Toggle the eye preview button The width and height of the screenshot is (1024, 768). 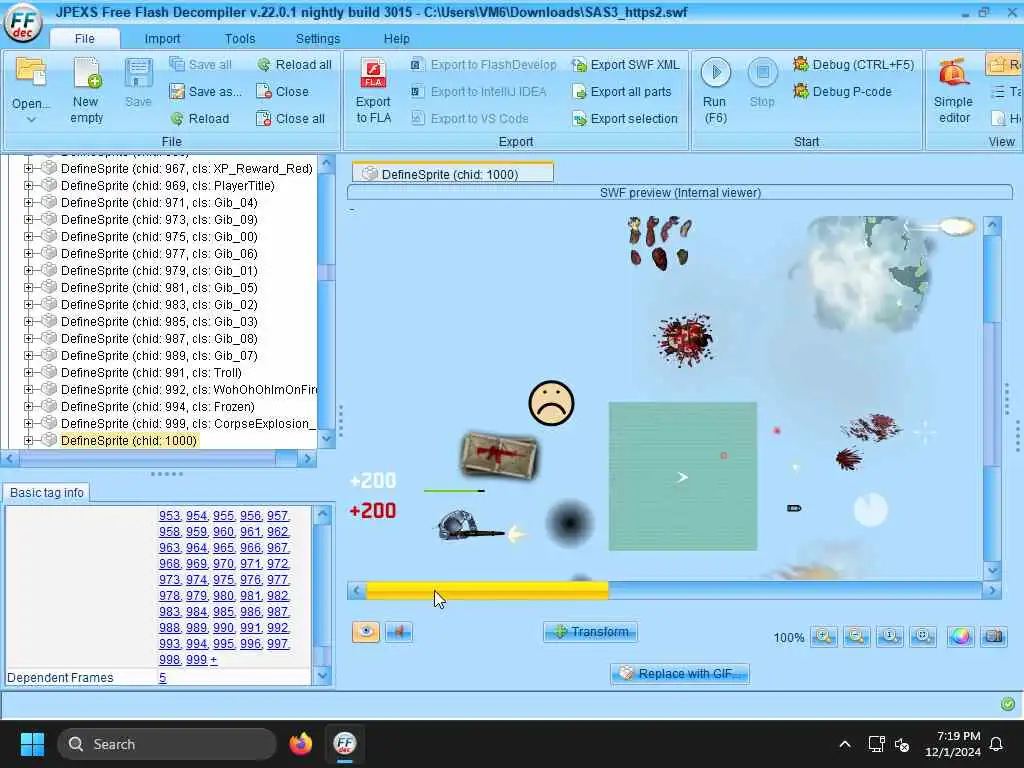click(366, 632)
